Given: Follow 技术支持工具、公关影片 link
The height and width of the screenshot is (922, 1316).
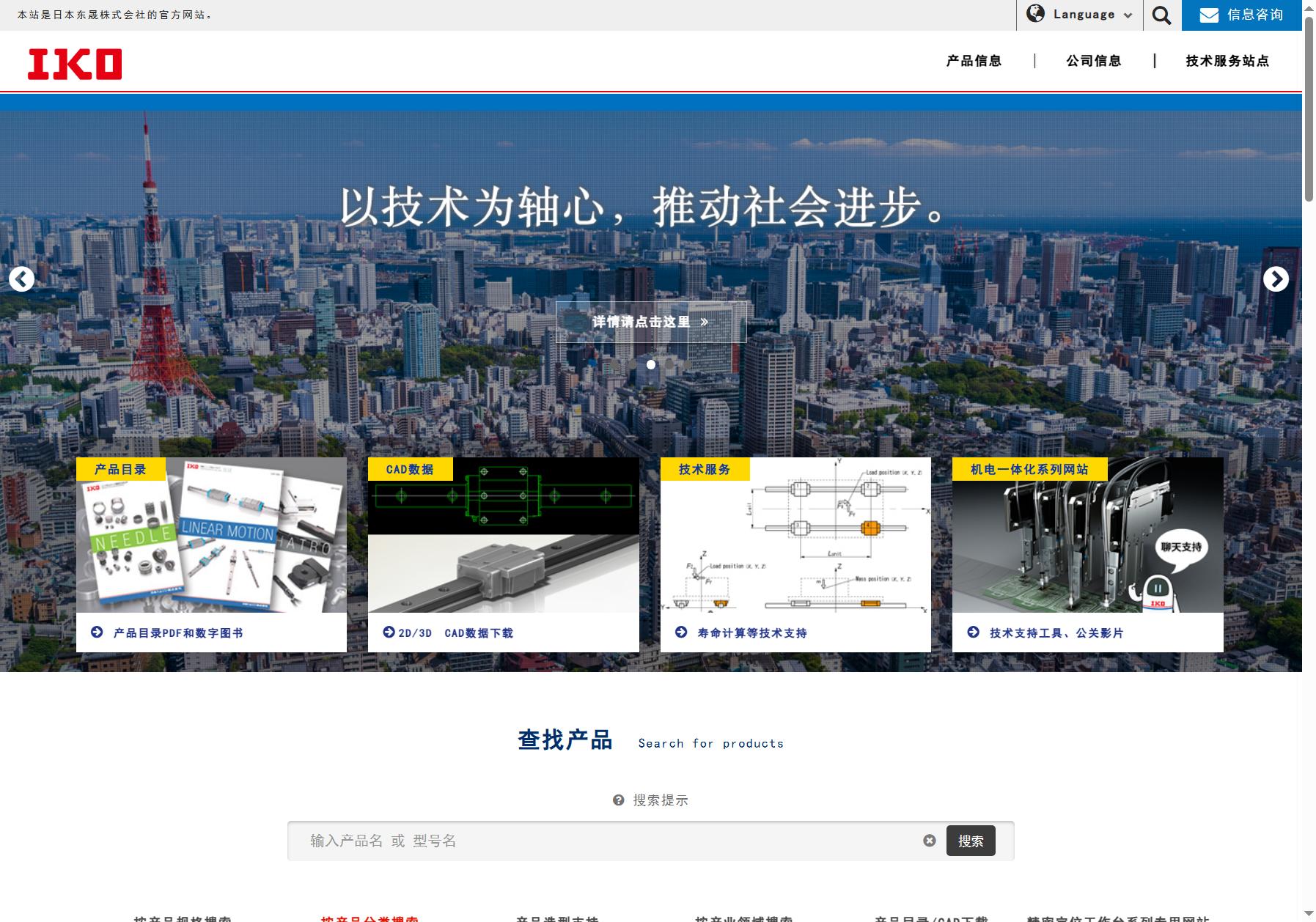Looking at the screenshot, I should [x=1056, y=633].
